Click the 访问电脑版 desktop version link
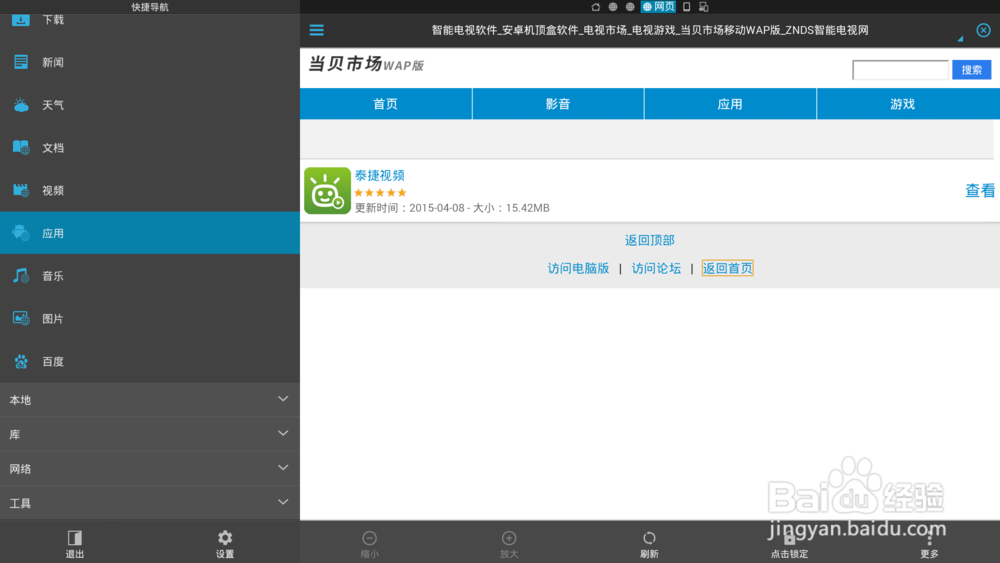1000x563 pixels. 578,268
